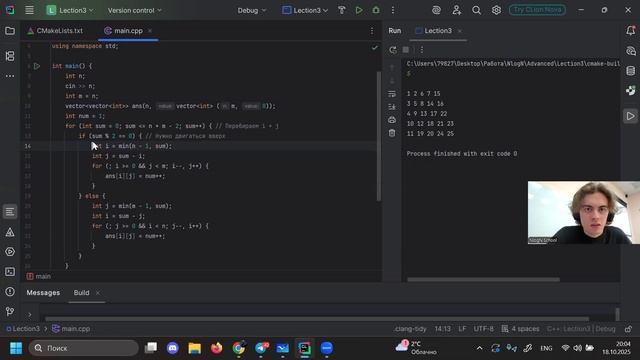Click the .clang-tidy status bar widget
The width and height of the screenshot is (640, 360).
[410, 329]
